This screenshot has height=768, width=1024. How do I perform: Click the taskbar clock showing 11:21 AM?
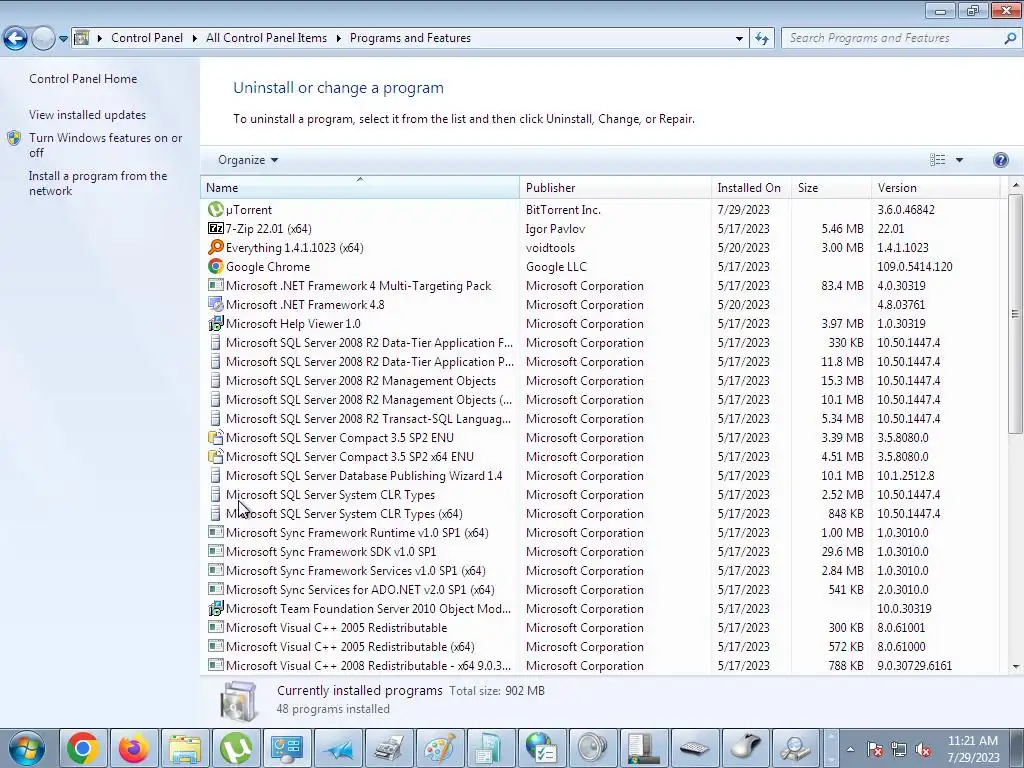coord(973,749)
